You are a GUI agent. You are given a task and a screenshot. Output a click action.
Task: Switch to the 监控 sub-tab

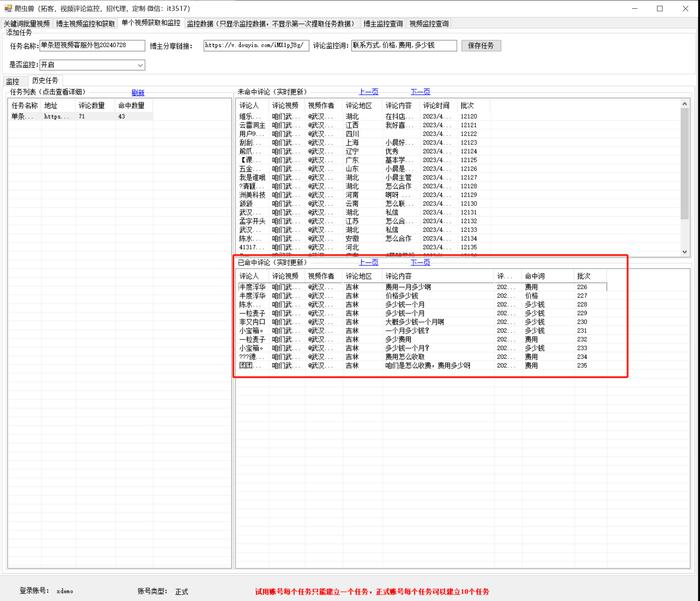tap(13, 80)
